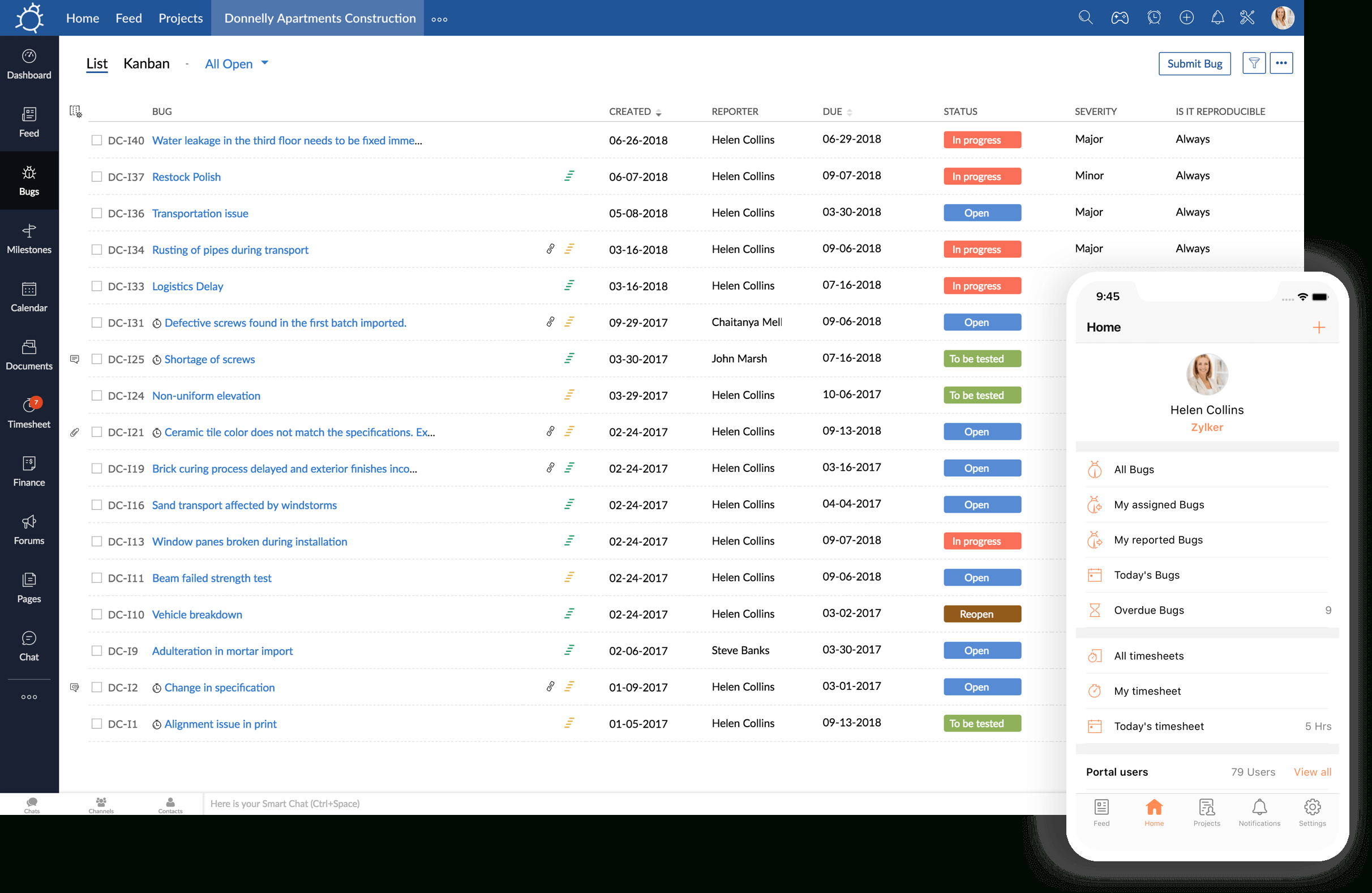1372x893 pixels.
Task: Toggle checkbox for DC-140 bug
Action: (x=96, y=139)
